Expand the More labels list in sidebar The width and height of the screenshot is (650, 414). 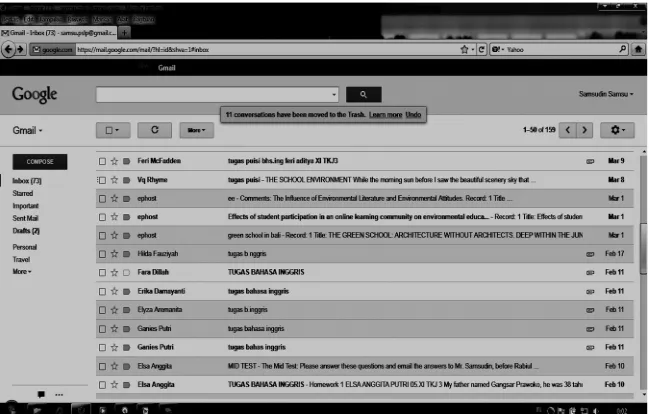point(22,271)
